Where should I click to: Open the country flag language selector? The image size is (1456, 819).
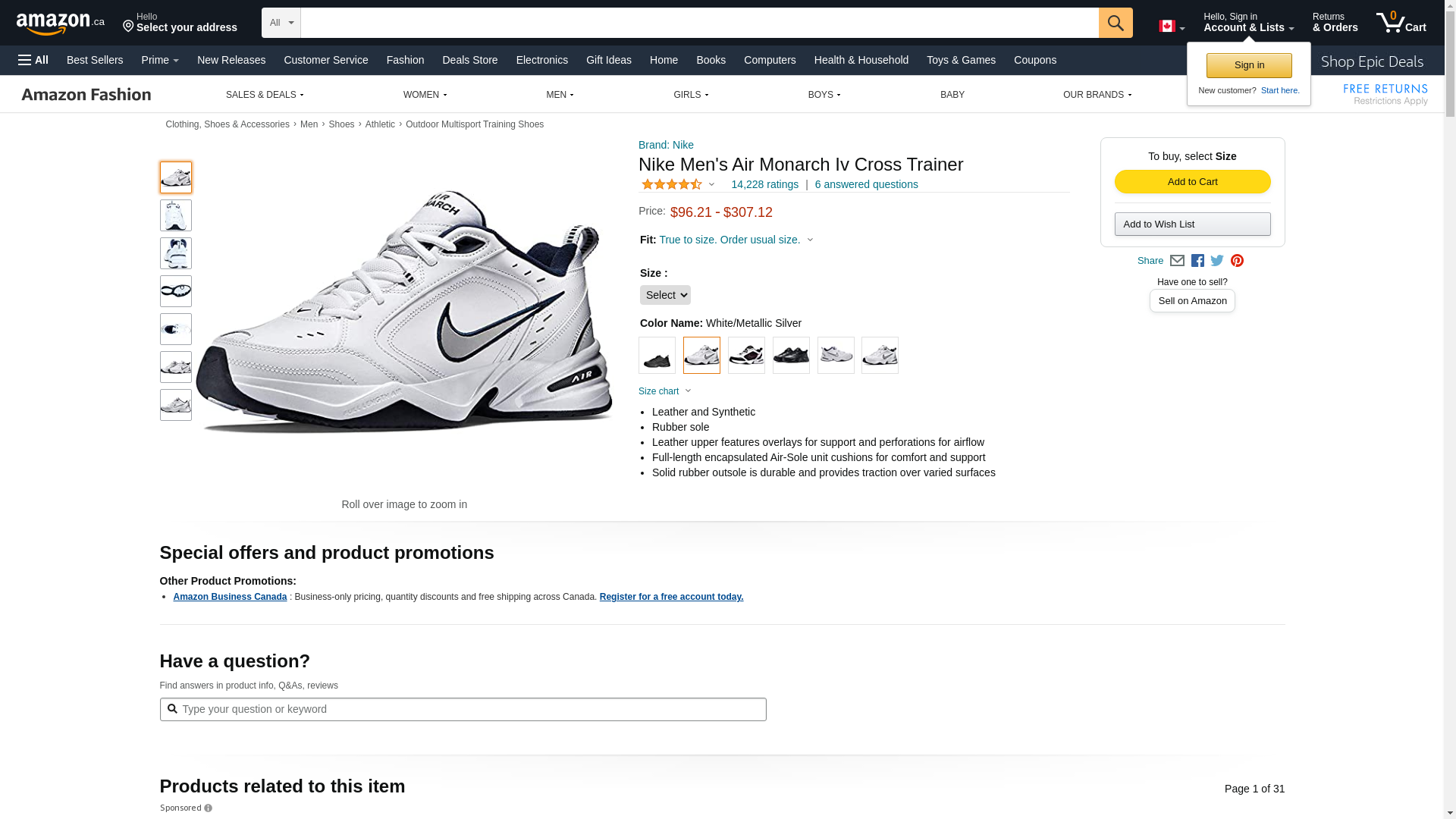[1171, 27]
